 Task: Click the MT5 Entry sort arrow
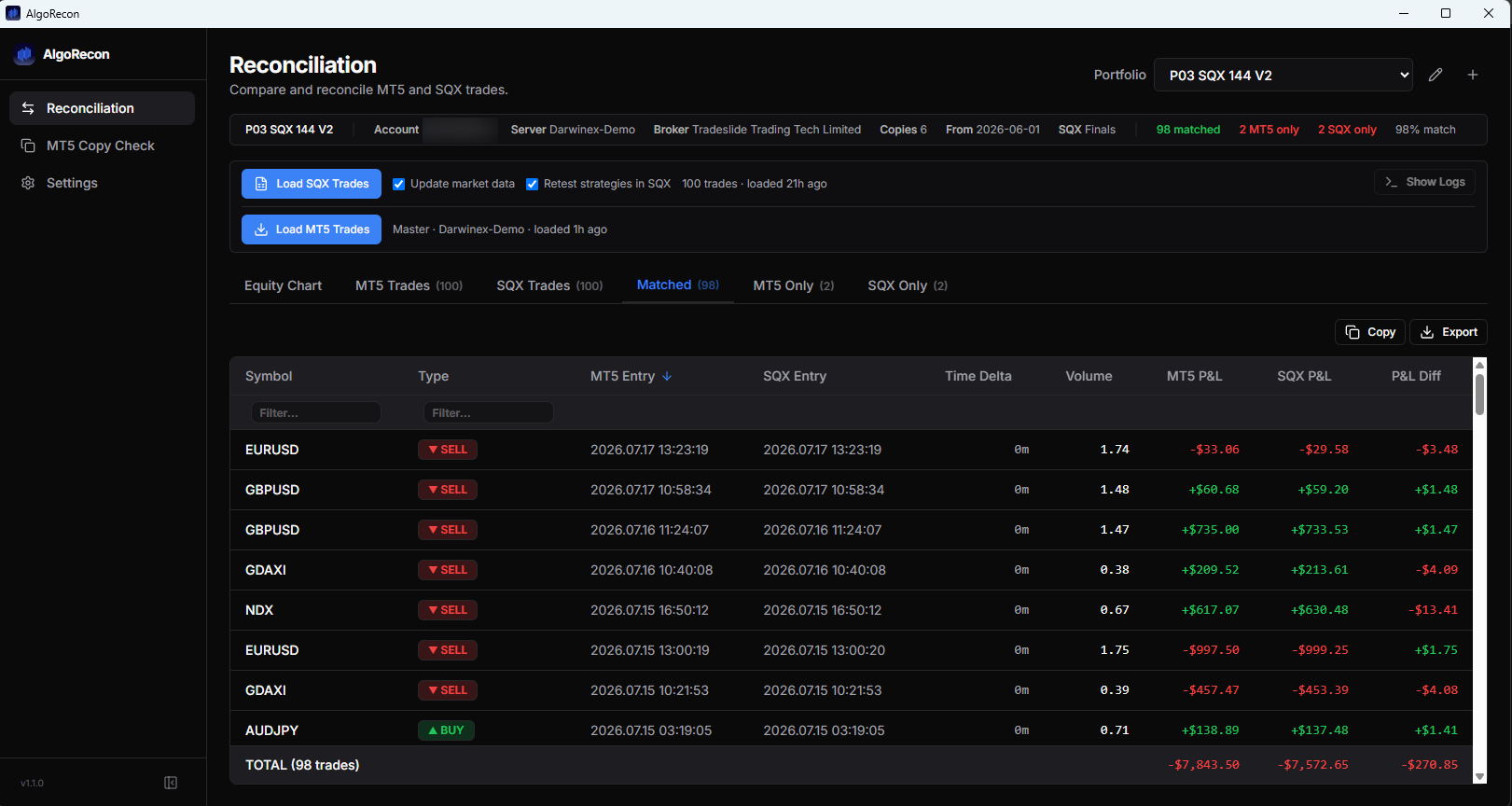pyautogui.click(x=667, y=376)
